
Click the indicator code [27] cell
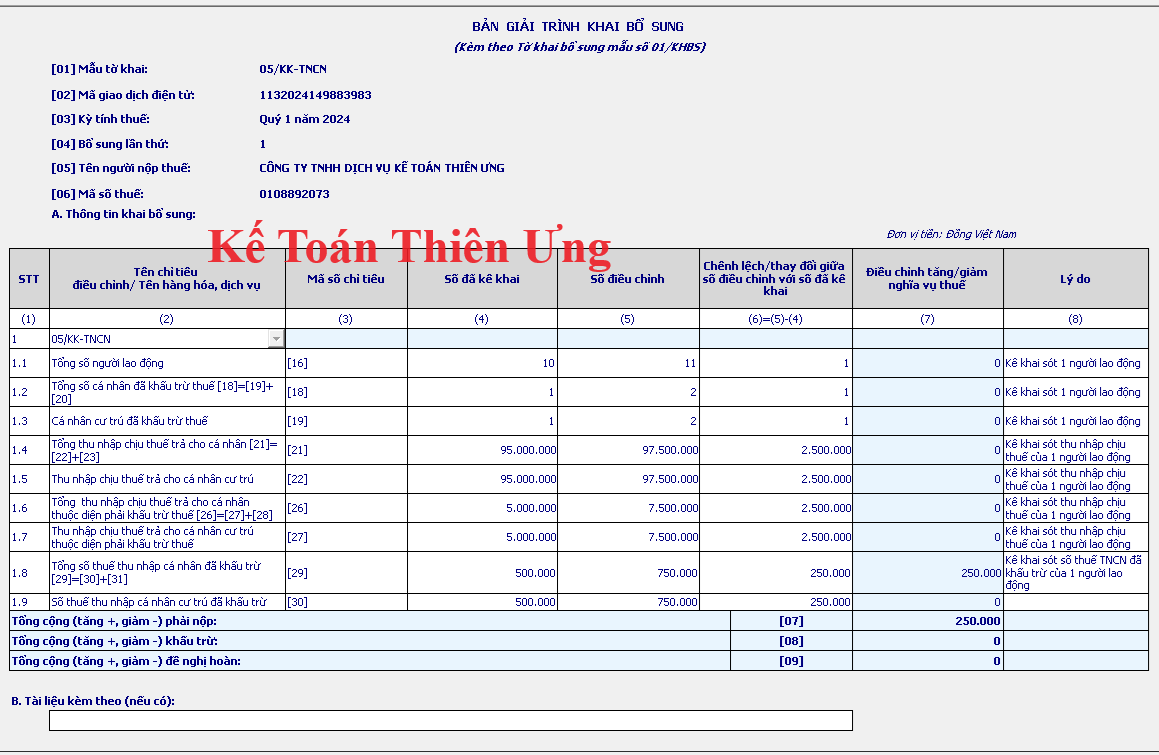346,537
